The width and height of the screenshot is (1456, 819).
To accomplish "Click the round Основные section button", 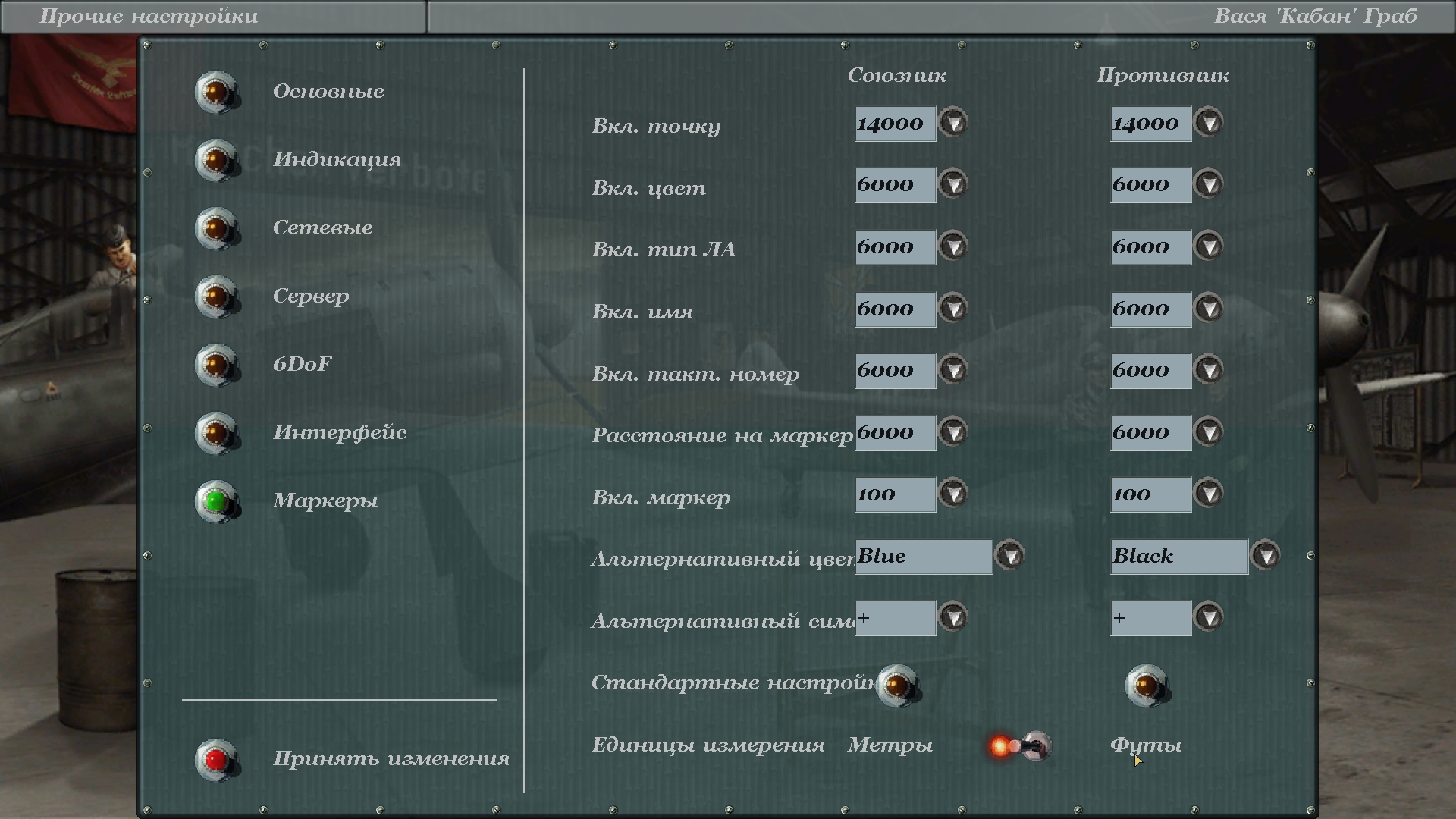I will [216, 92].
